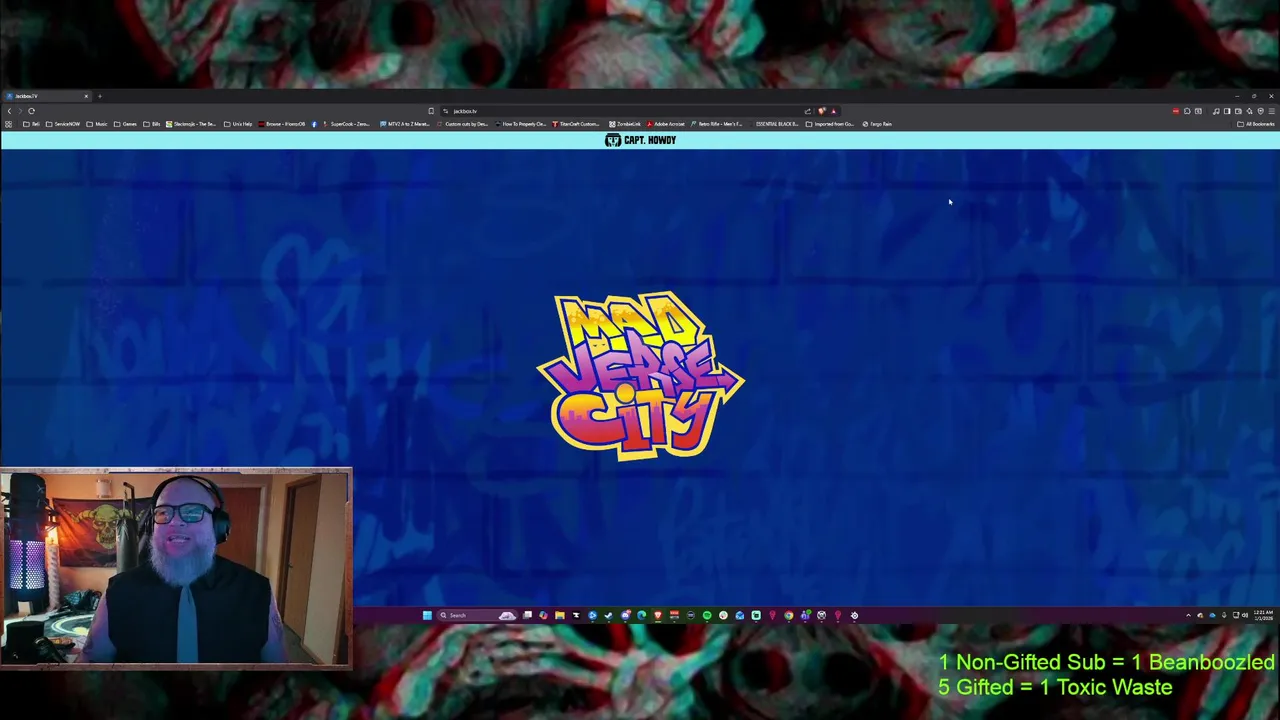Click the CAPT. HOWDY player name banner
Viewport: 1280px width, 720px height.
click(x=640, y=140)
